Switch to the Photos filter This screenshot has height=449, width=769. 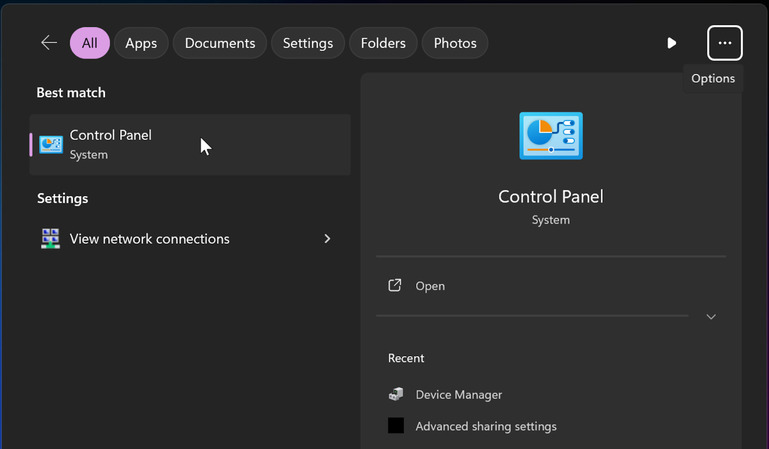(x=455, y=43)
